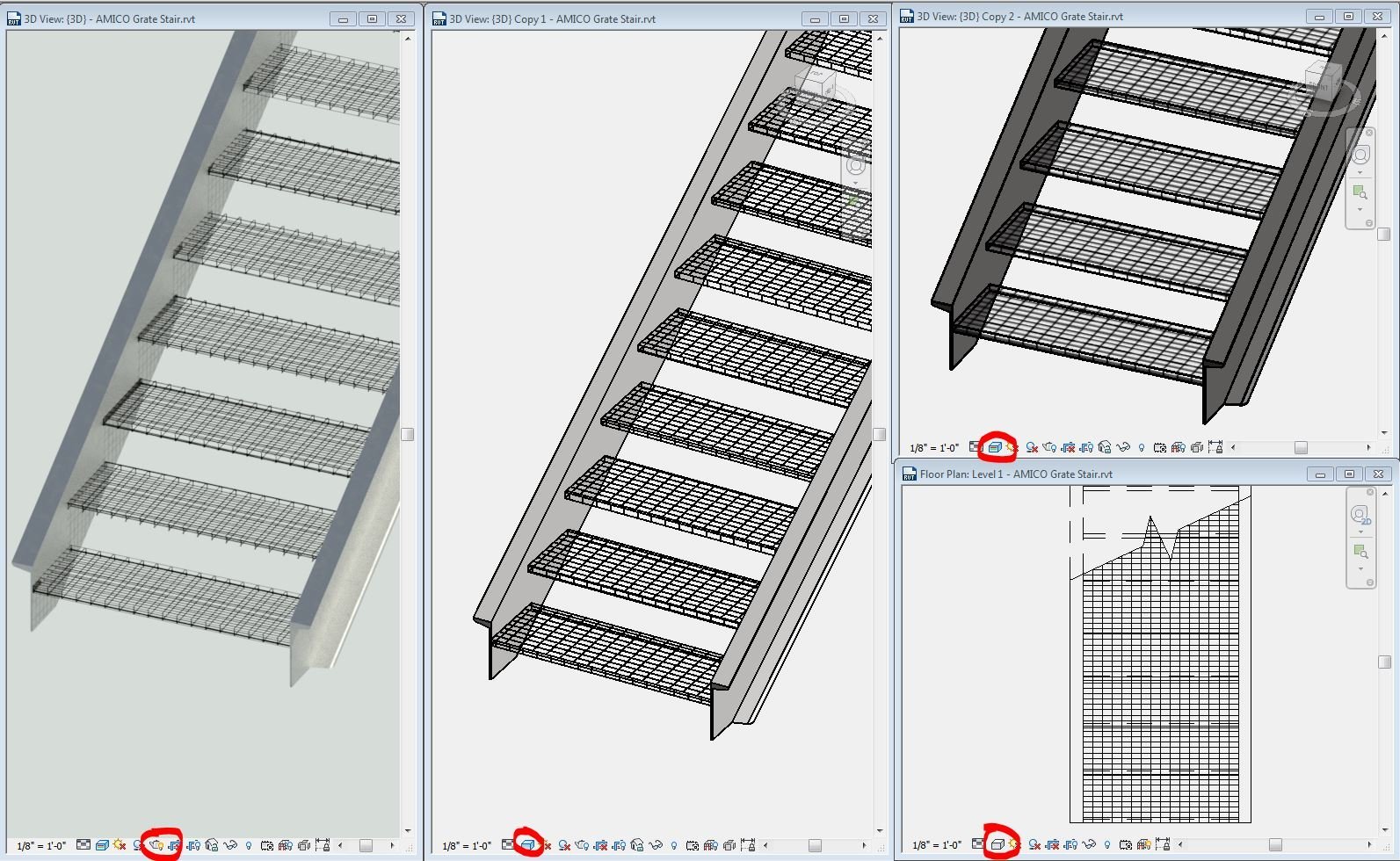1400x861 pixels.
Task: Toggle Sun Path in the {3D} view
Action: [120, 845]
